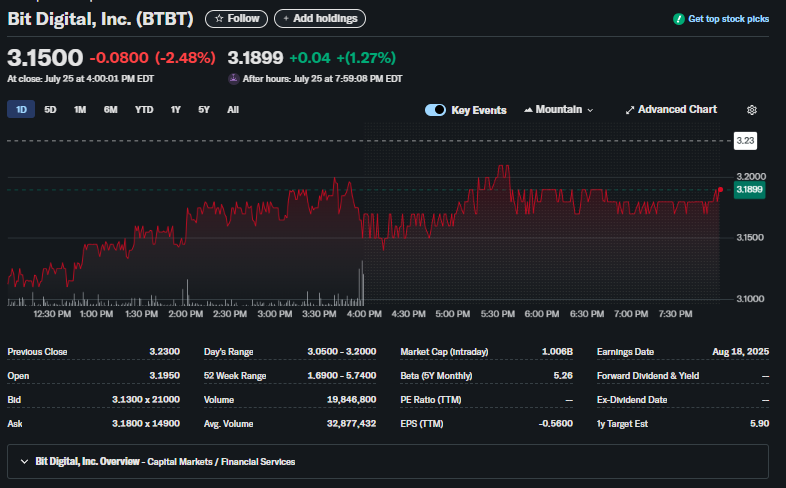Click the Ex-Dividend Date label

coord(632,400)
